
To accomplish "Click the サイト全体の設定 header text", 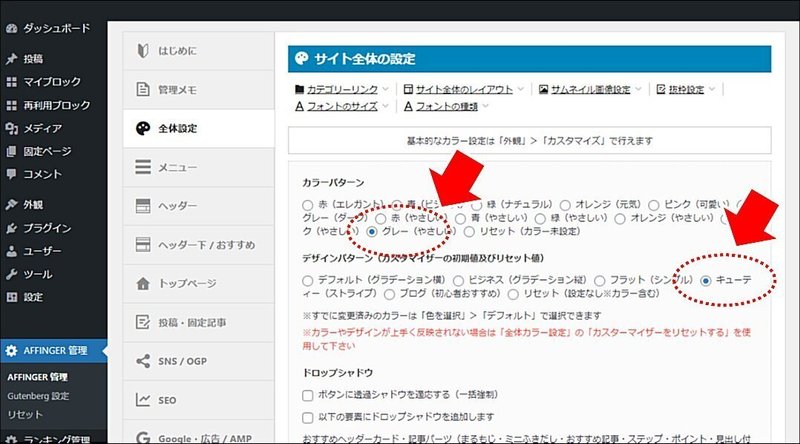I will (365, 59).
